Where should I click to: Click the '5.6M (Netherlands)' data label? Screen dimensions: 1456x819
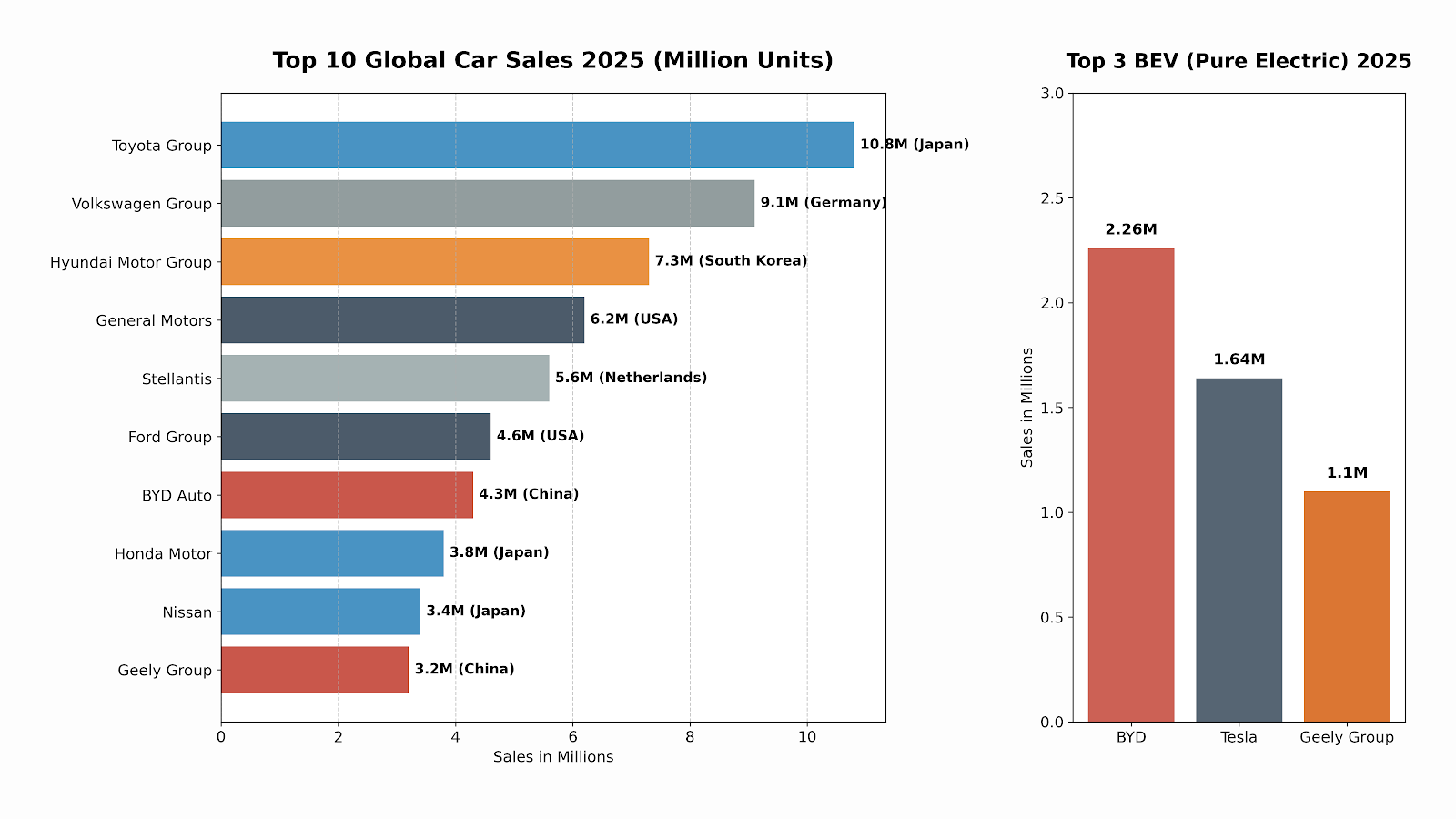pos(631,378)
